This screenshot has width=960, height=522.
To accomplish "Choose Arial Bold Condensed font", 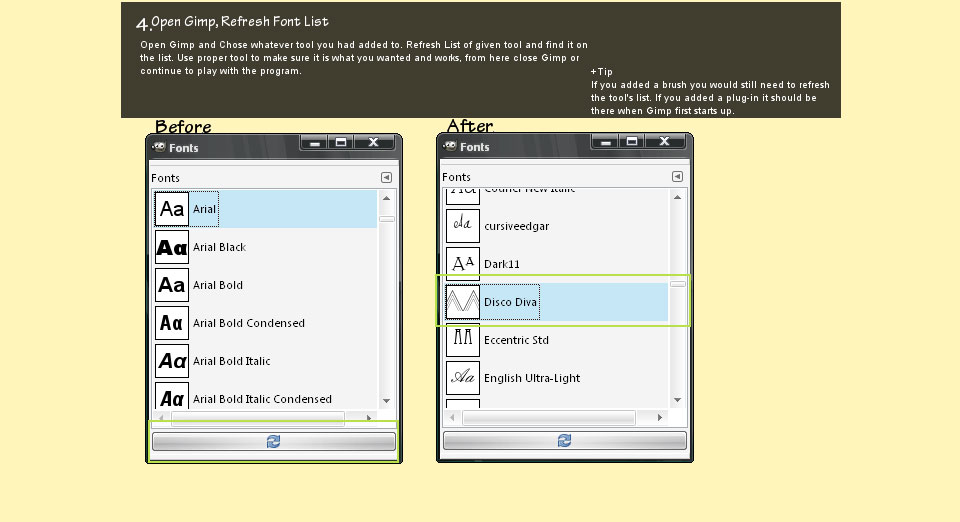I will tap(265, 323).
